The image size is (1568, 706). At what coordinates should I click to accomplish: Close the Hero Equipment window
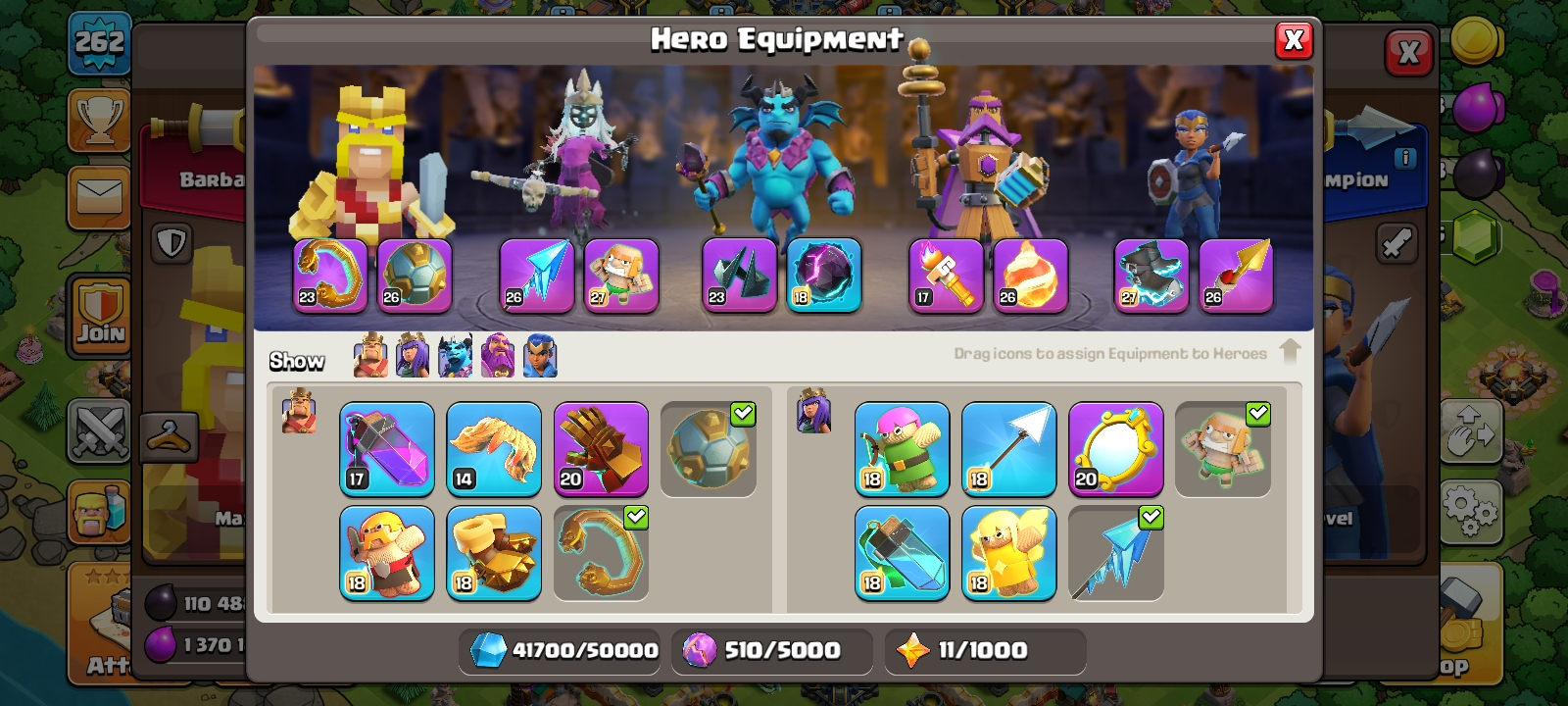pyautogui.click(x=1294, y=40)
